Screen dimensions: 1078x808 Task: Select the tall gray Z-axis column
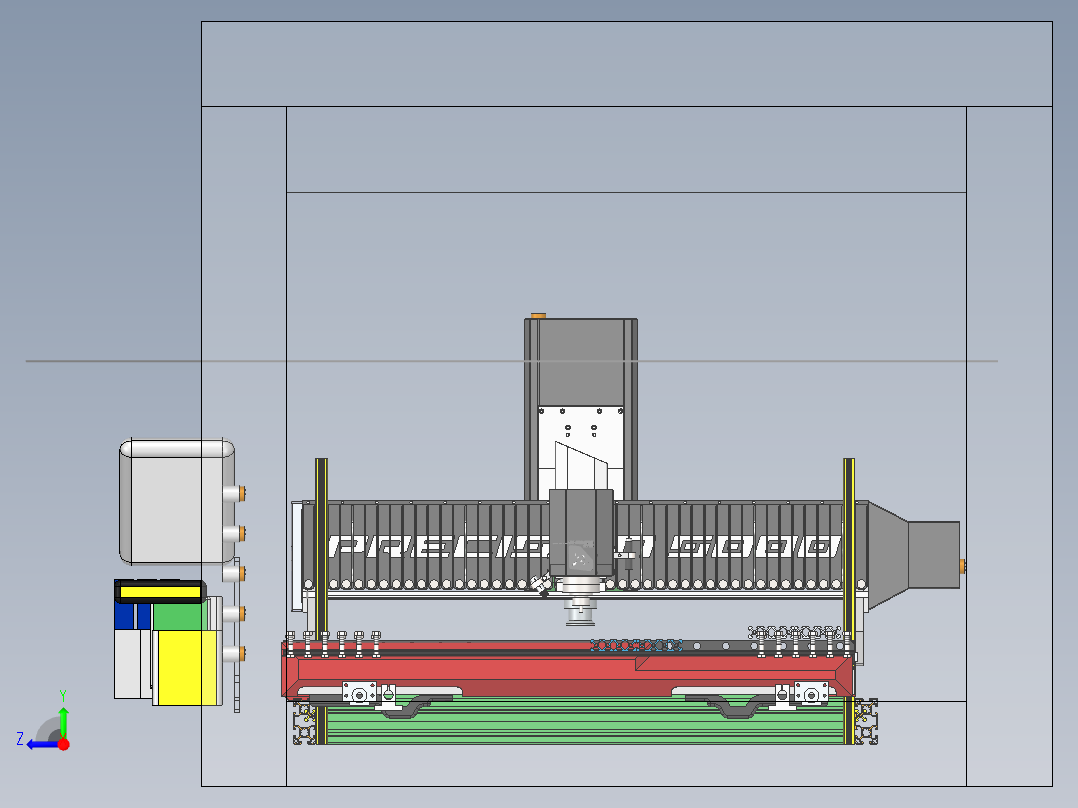click(x=581, y=362)
